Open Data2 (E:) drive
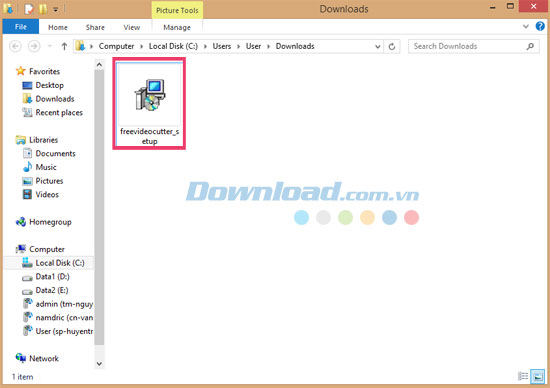Viewport: 550px width, 388px height. (52, 290)
